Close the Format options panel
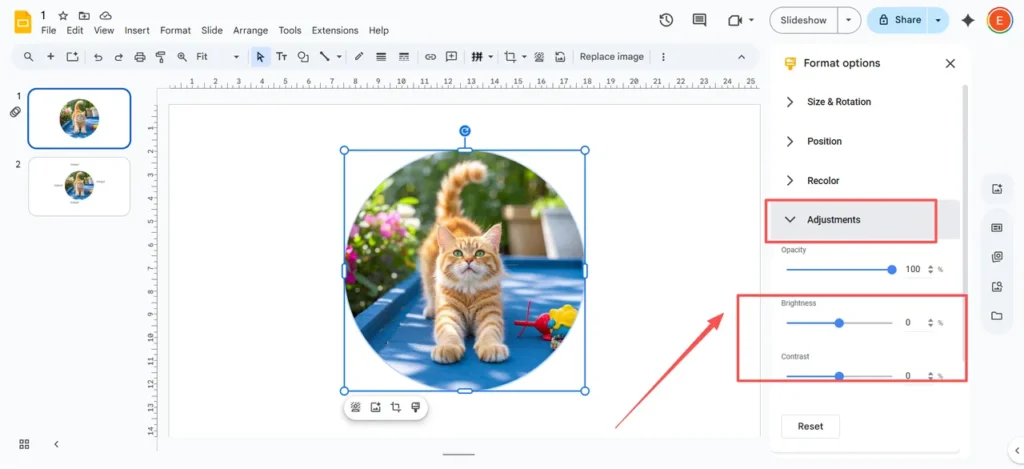Image resolution: width=1024 pixels, height=469 pixels. coord(950,63)
